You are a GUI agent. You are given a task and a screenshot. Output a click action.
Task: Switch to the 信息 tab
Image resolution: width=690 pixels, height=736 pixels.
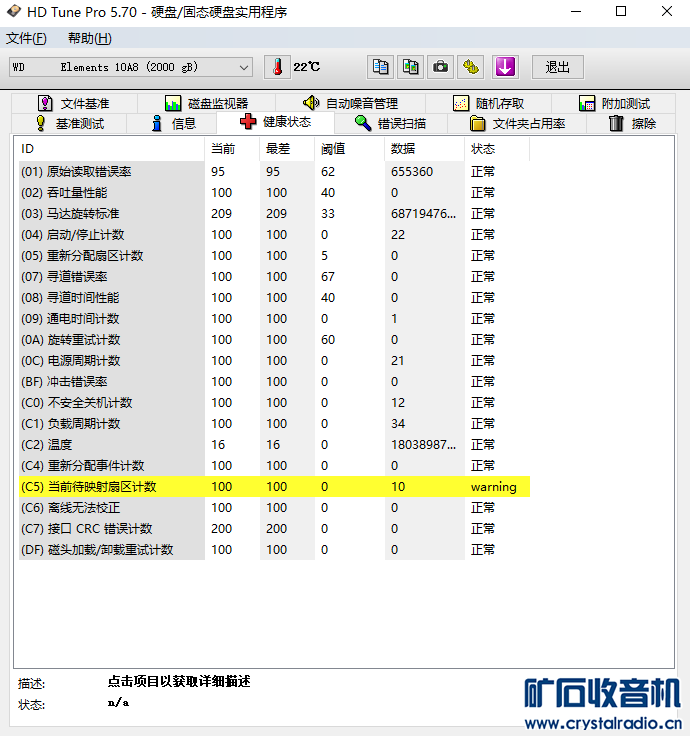[x=172, y=123]
